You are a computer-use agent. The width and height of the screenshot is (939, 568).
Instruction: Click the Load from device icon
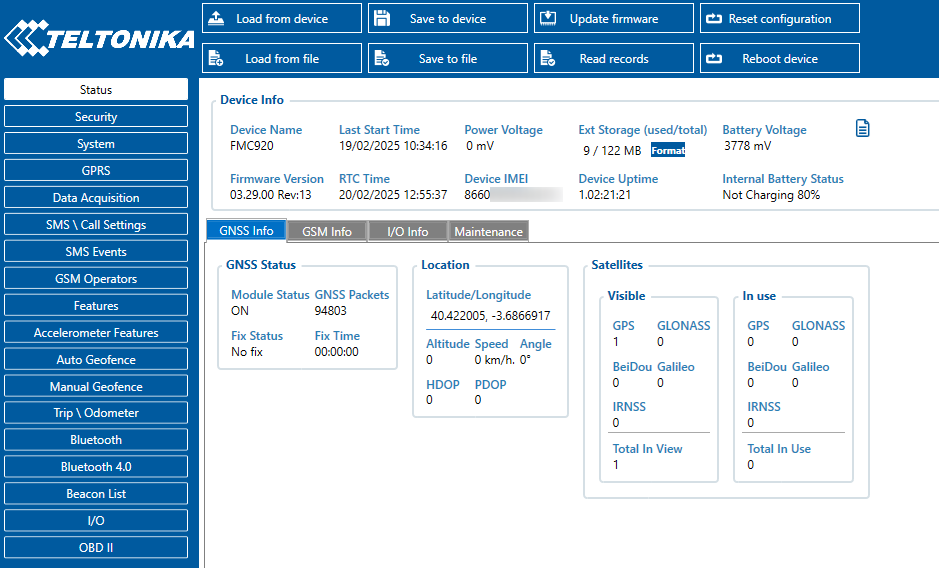point(216,19)
